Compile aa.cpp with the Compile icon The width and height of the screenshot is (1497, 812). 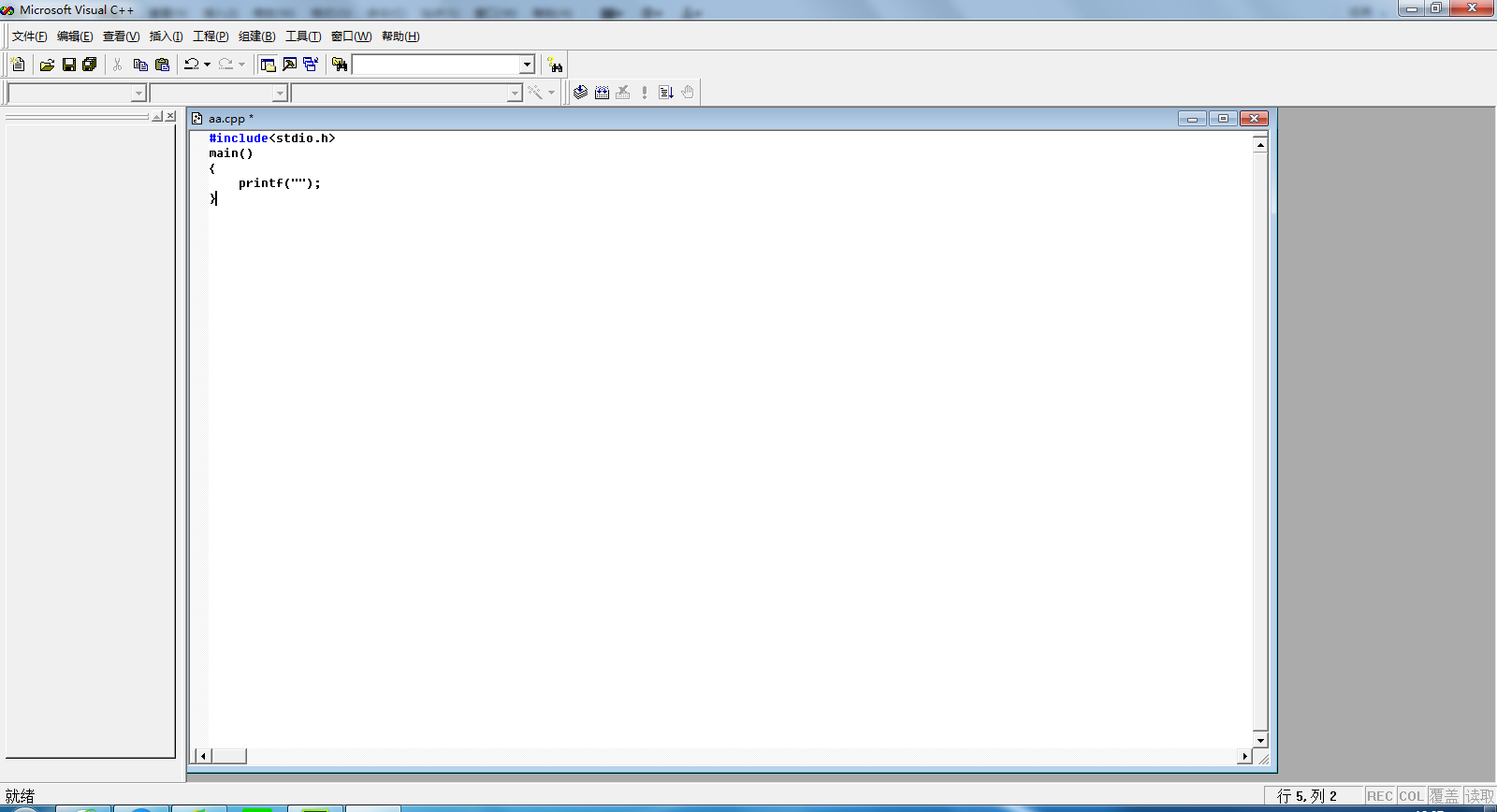pos(580,92)
